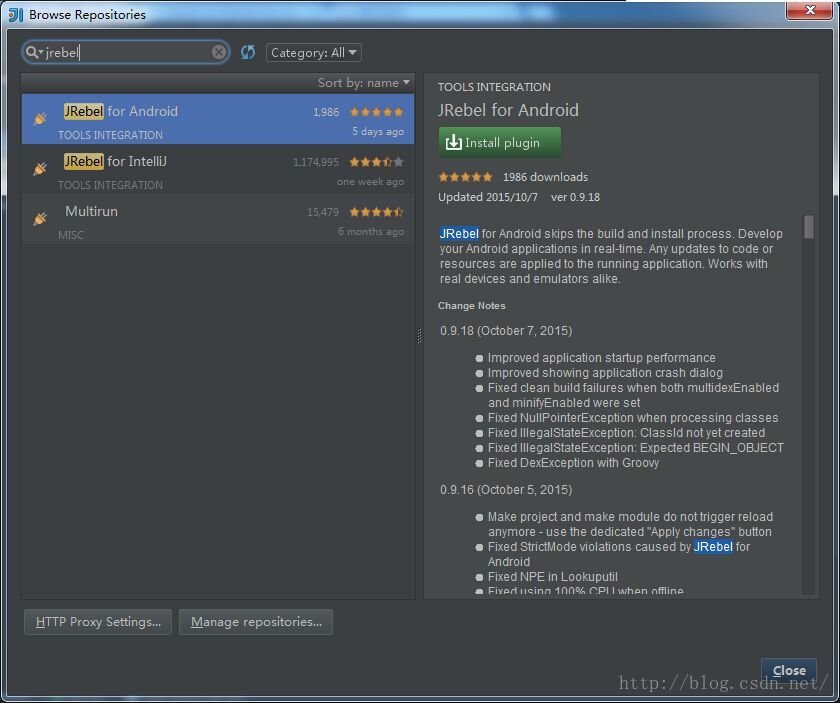
Task: Click the description panel scrollbar thumb
Action: (808, 227)
